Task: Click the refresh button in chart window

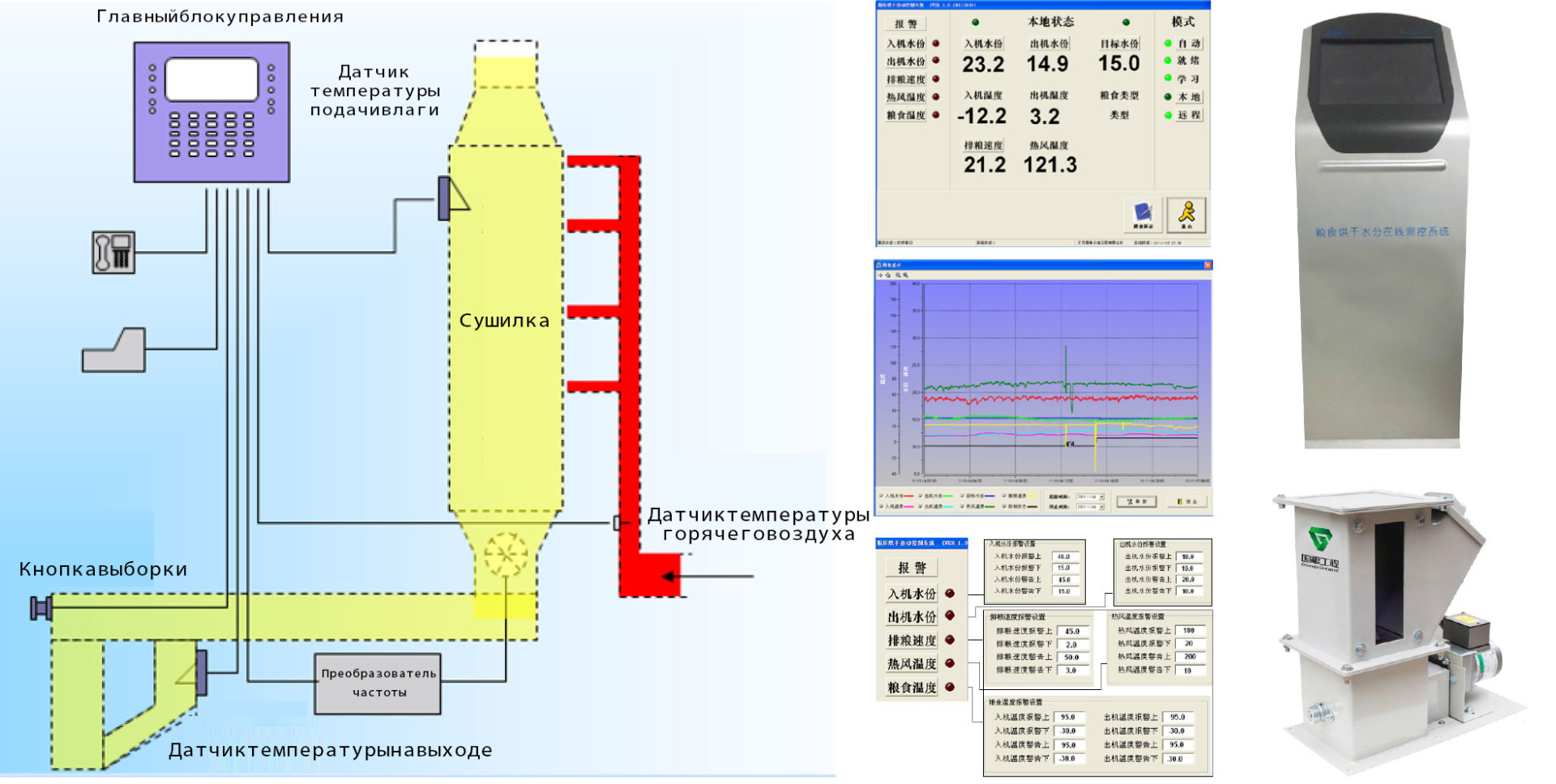Action: (x=1136, y=501)
